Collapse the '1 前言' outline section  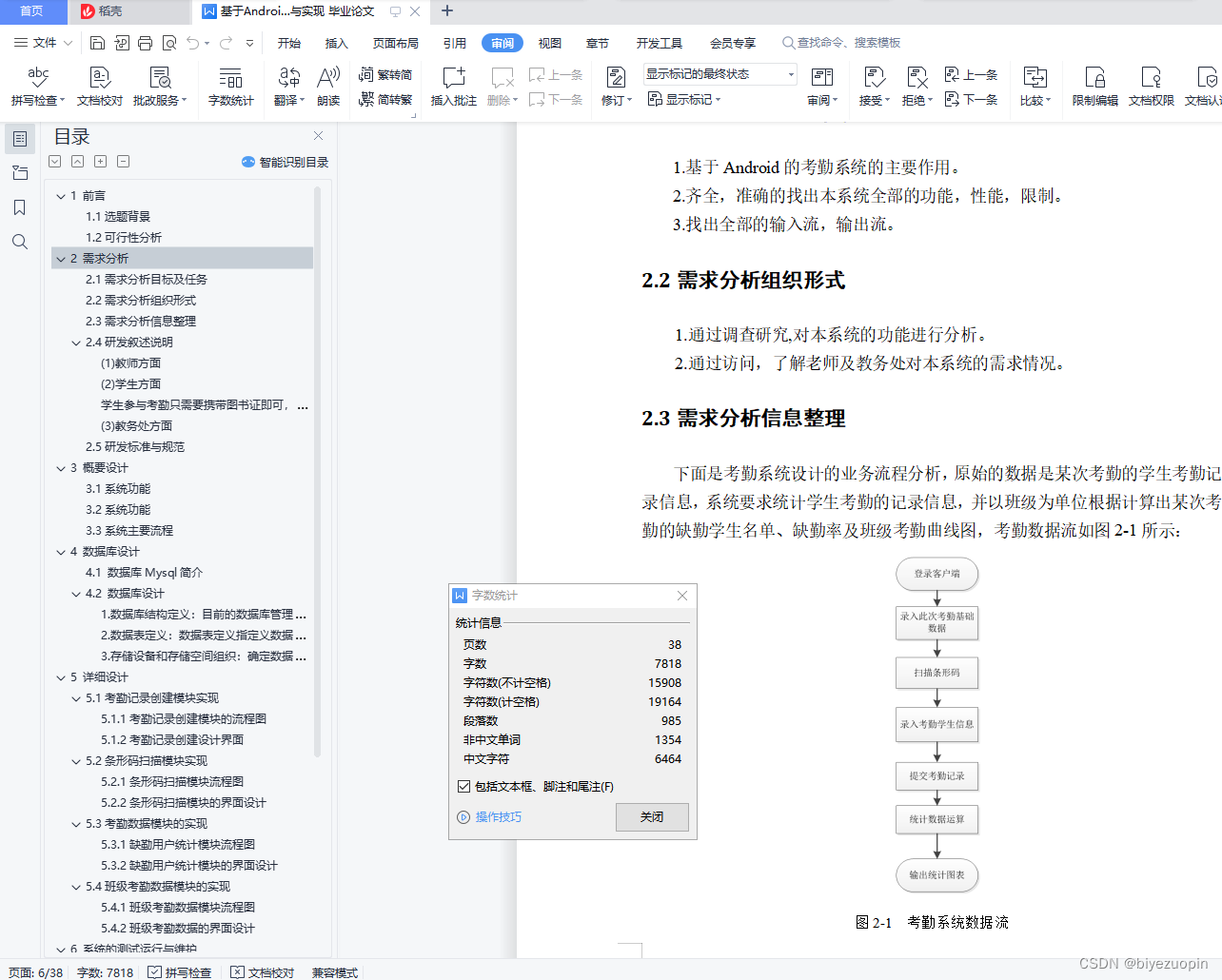(x=61, y=196)
